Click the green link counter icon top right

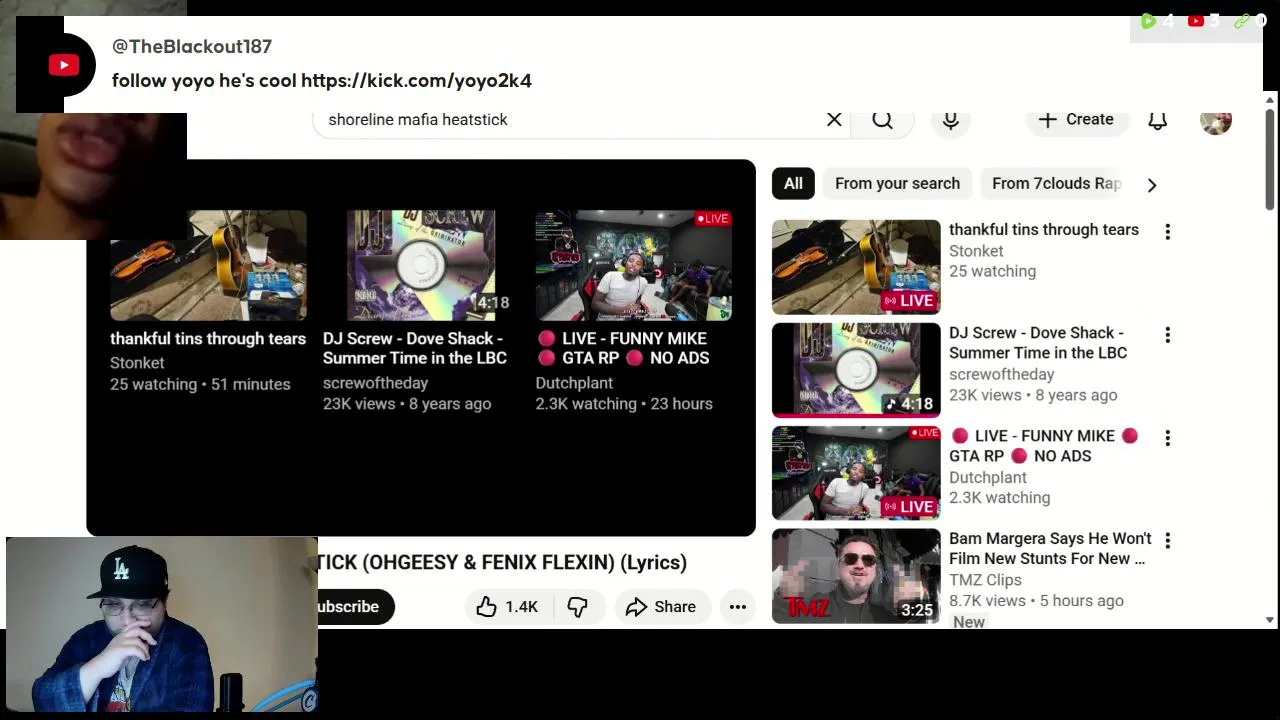click(1242, 20)
